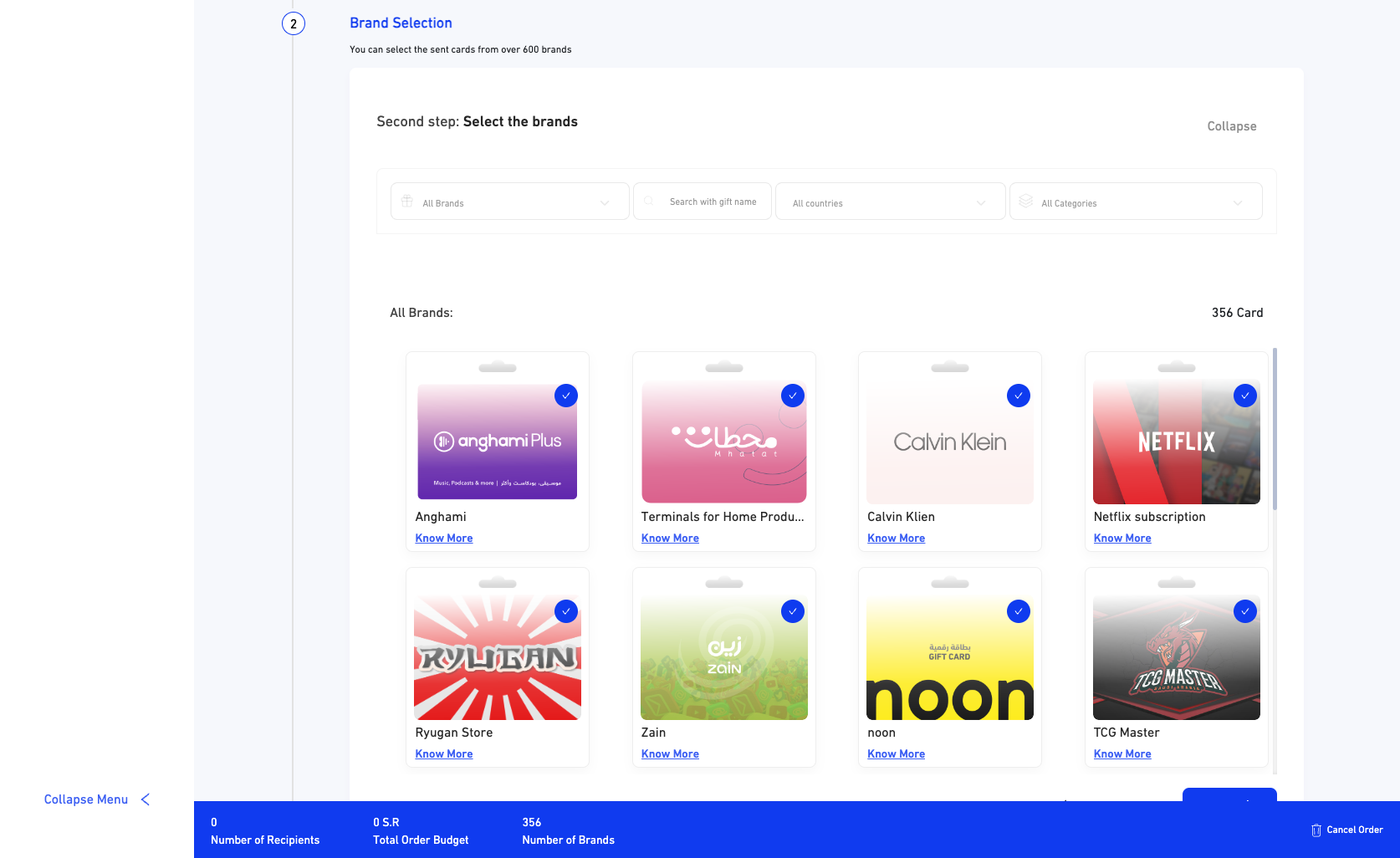Image resolution: width=1400 pixels, height=858 pixels.
Task: Click the noon yellow gift card image
Action: (x=950, y=657)
